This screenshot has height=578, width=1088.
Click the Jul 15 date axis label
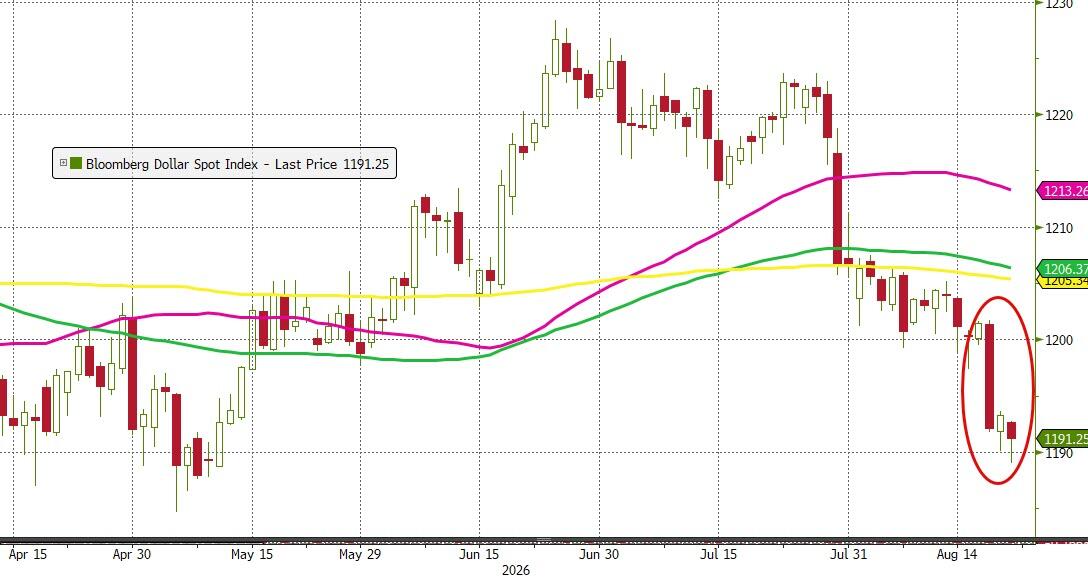point(718,554)
